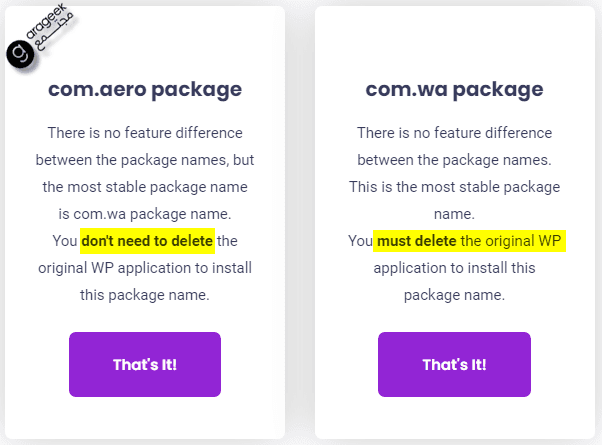This screenshot has height=445, width=602.
Task: Click the arageek watermark text
Action: (46, 21)
